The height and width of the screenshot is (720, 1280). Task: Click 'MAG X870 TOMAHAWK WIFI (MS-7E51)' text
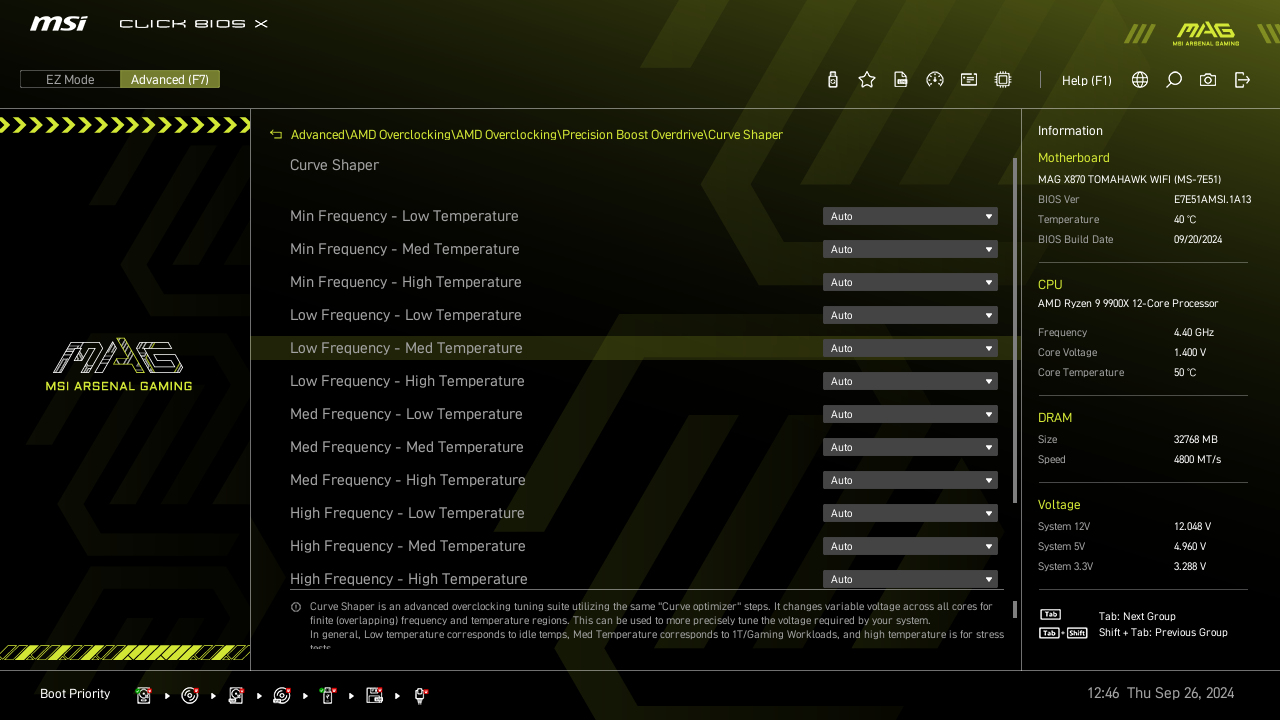(x=1129, y=180)
